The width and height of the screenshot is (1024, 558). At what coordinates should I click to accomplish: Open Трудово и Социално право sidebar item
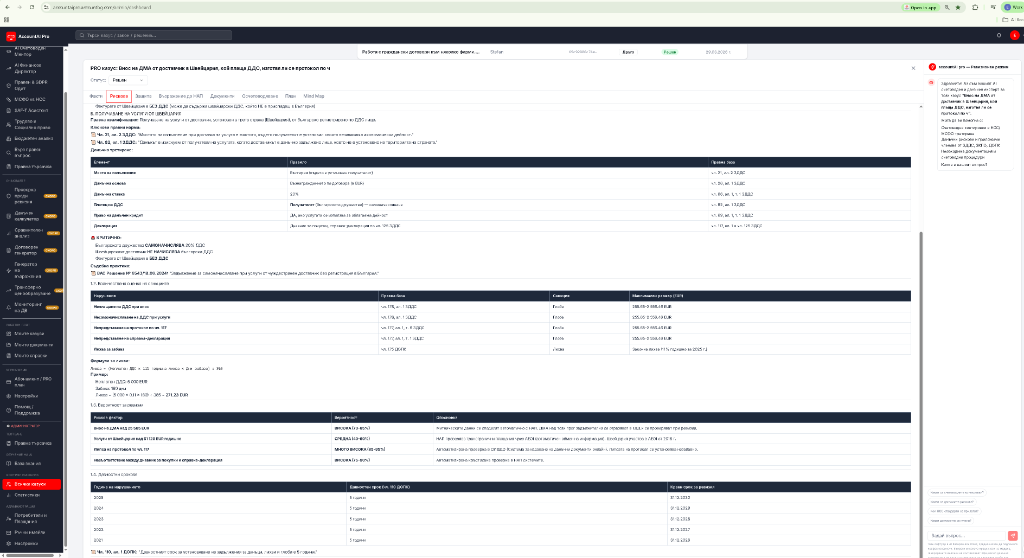click(32, 124)
